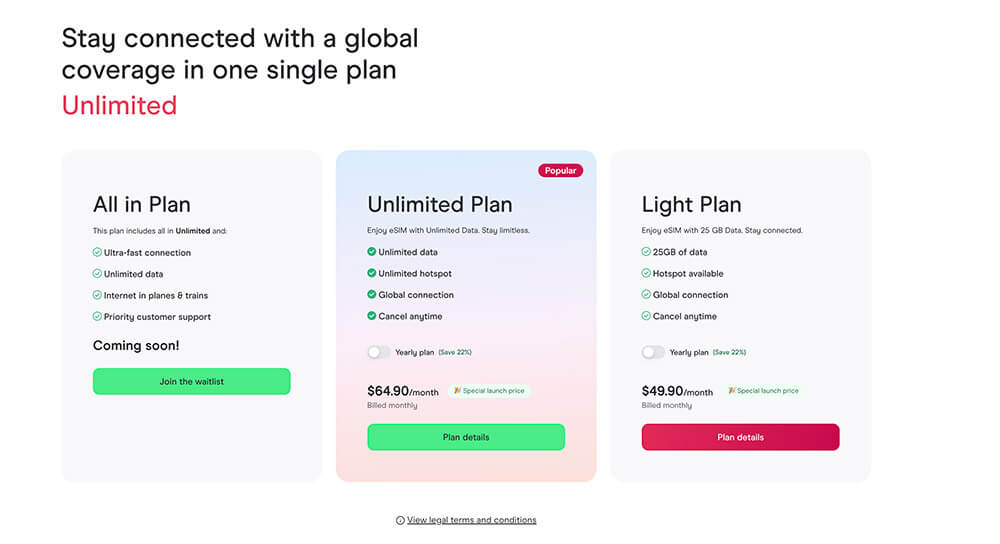Click checkmark icon next to Priority customer support
The image size is (1000, 544).
(x=97, y=317)
